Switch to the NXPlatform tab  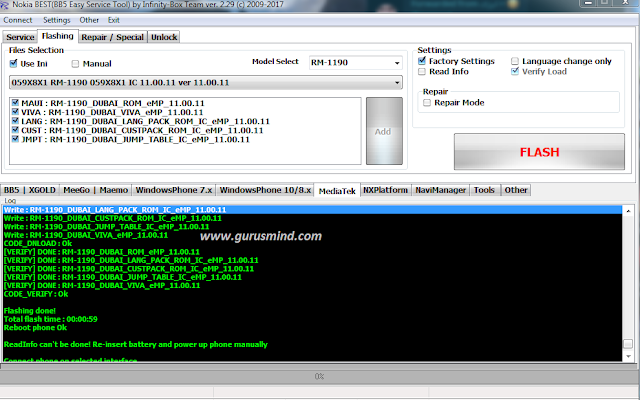(x=385, y=190)
